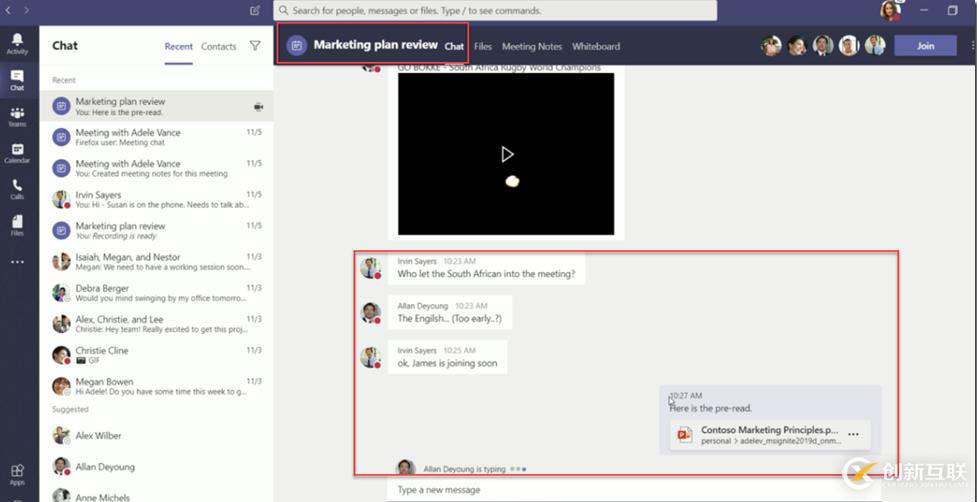Open the Christie Cline GIF chat
This screenshot has width=977, height=502.
click(x=156, y=356)
